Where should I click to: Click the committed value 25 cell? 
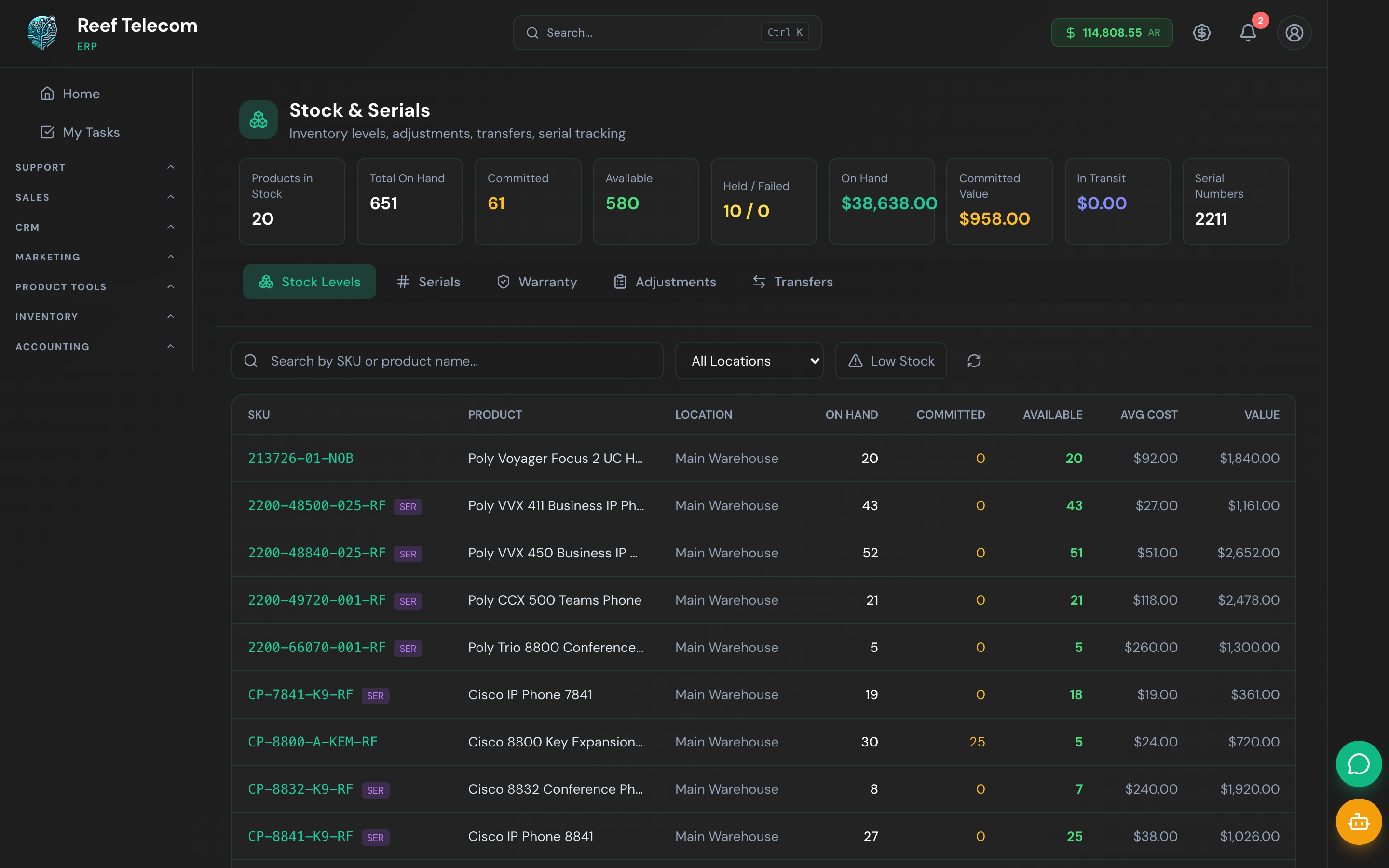[x=977, y=742]
